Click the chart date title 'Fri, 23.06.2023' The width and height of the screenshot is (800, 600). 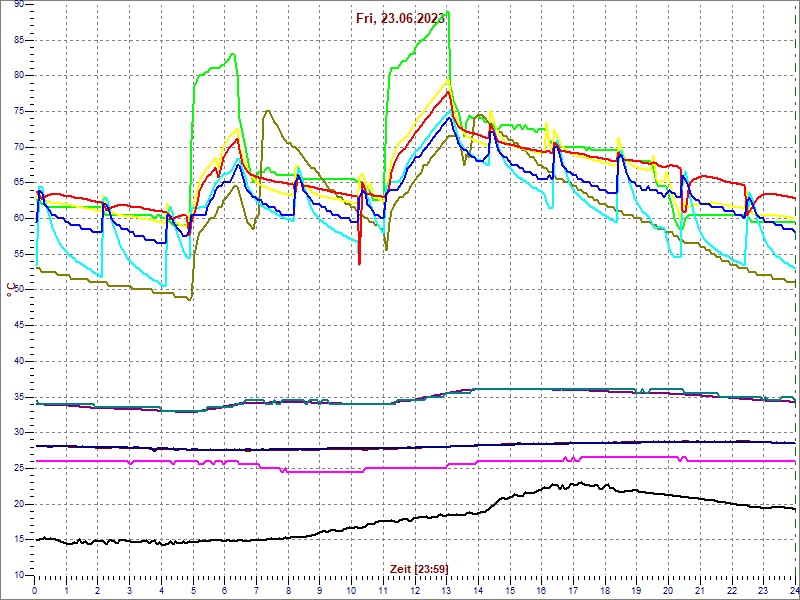click(x=401, y=18)
